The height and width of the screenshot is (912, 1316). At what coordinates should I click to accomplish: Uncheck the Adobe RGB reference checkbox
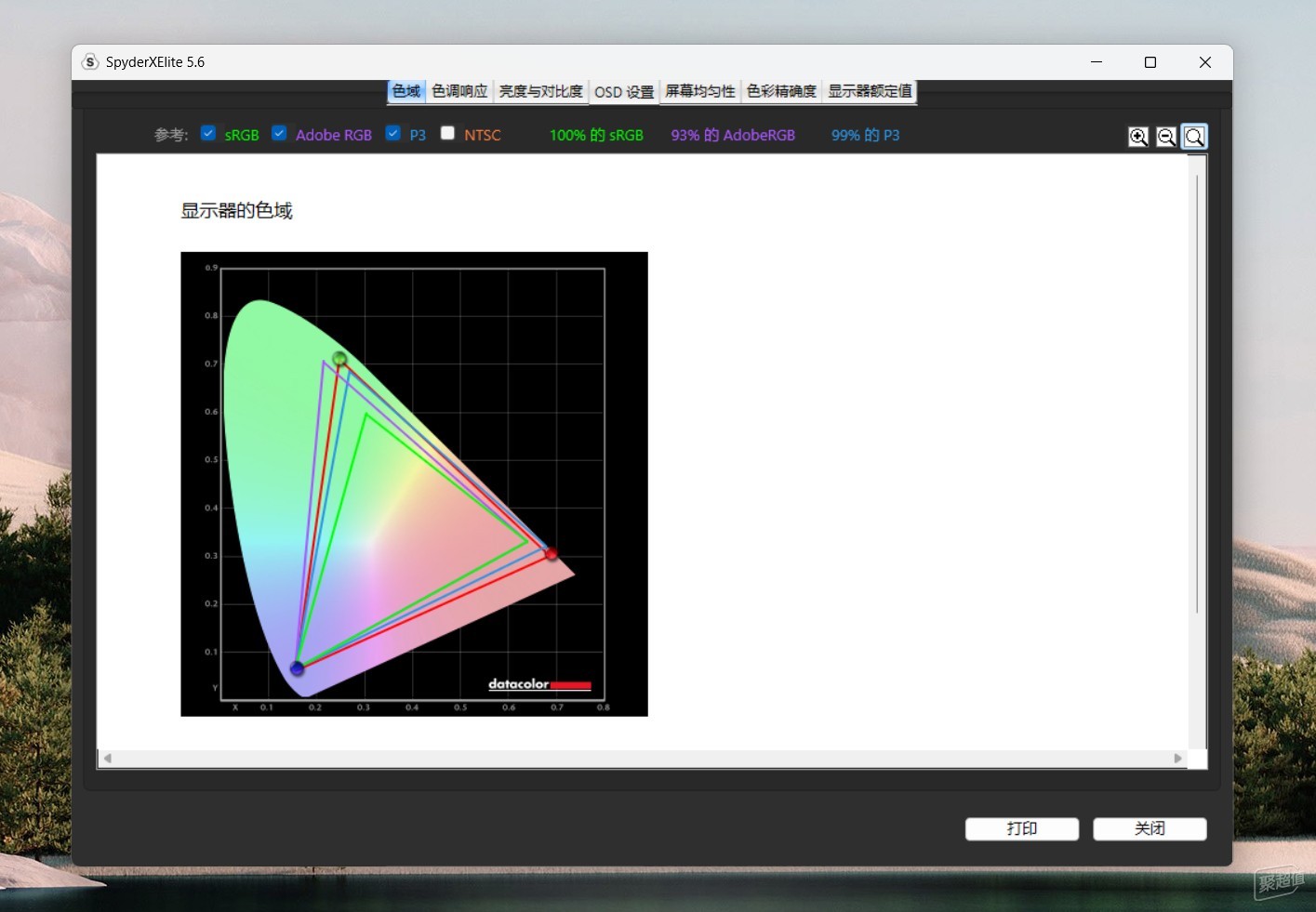[279, 133]
